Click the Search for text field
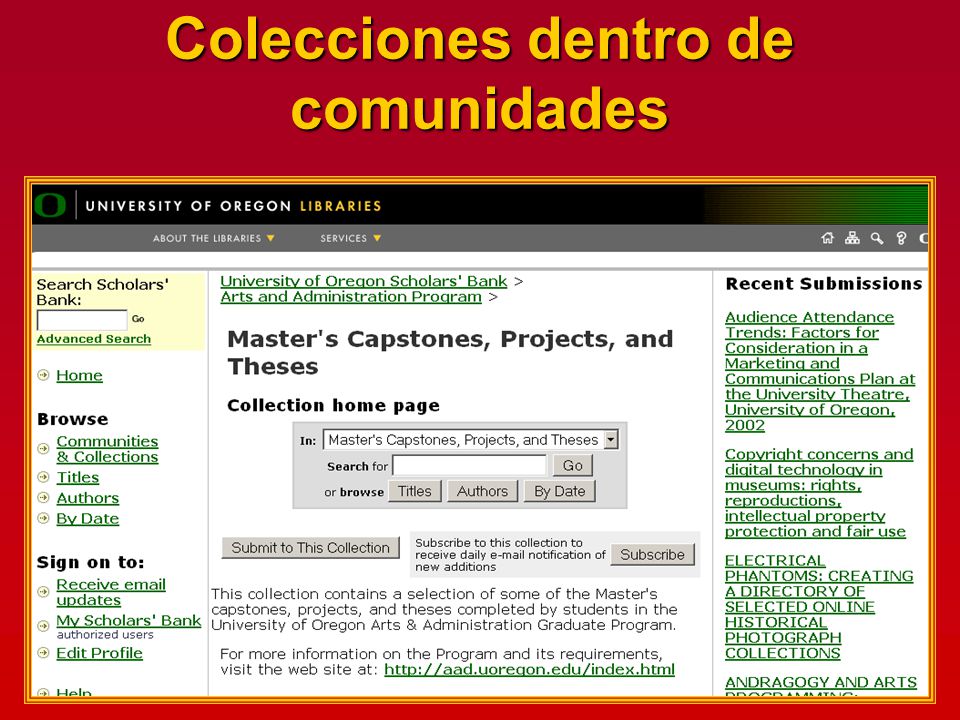The height and width of the screenshot is (720, 960). coord(469,465)
